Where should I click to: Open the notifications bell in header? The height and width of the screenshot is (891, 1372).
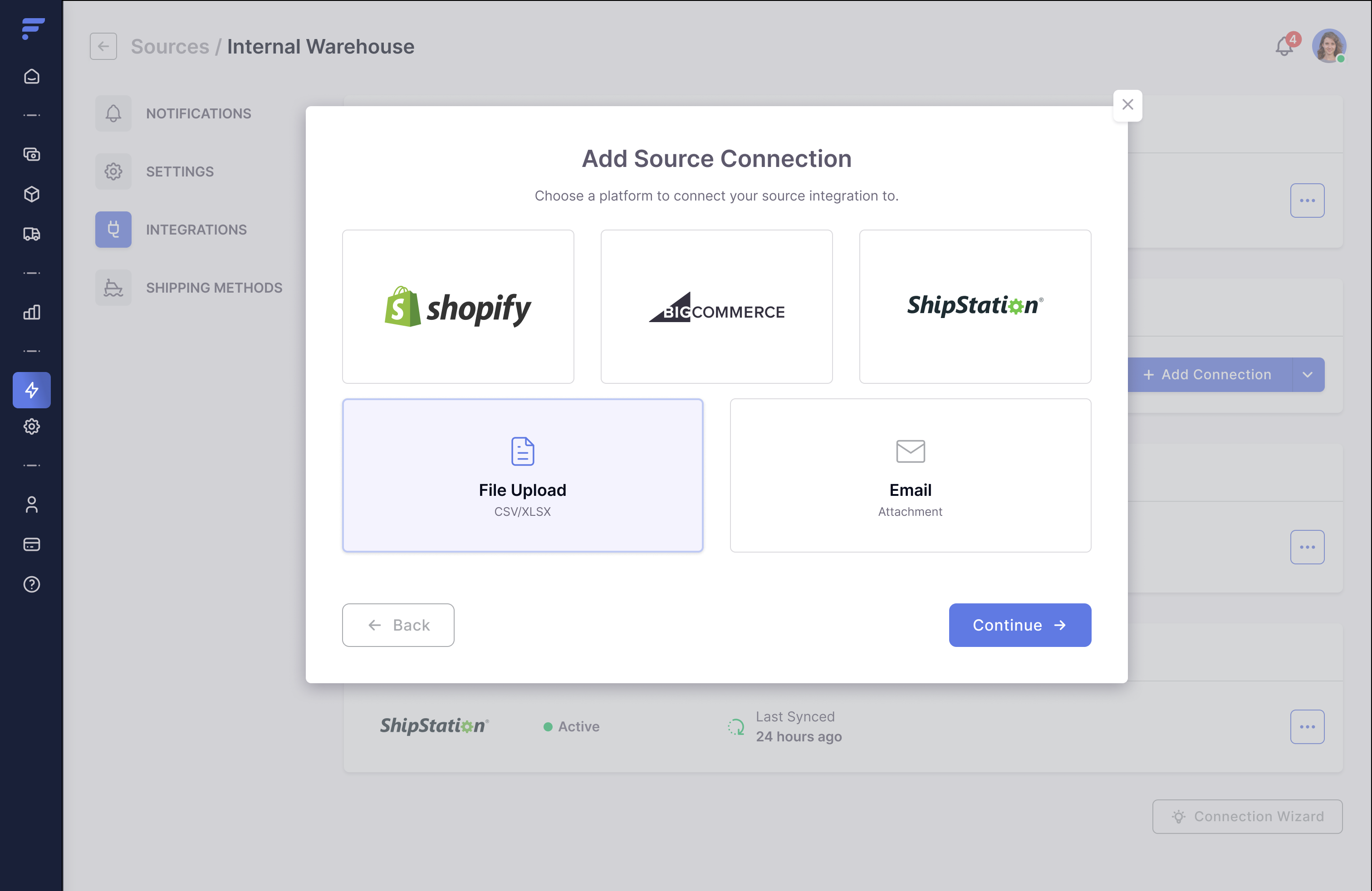click(x=1284, y=46)
